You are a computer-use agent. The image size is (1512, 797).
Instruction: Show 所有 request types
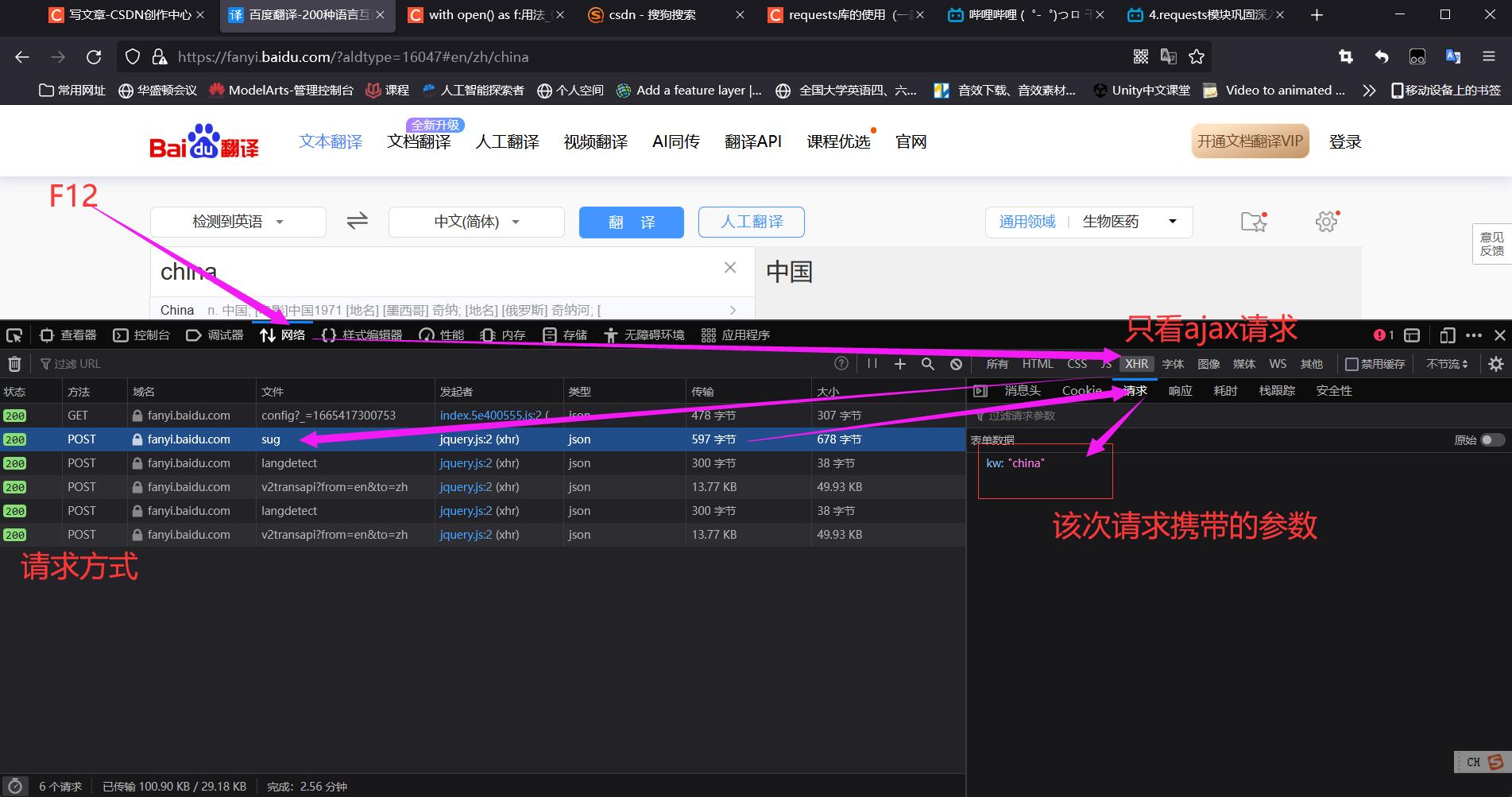pyautogui.click(x=997, y=364)
